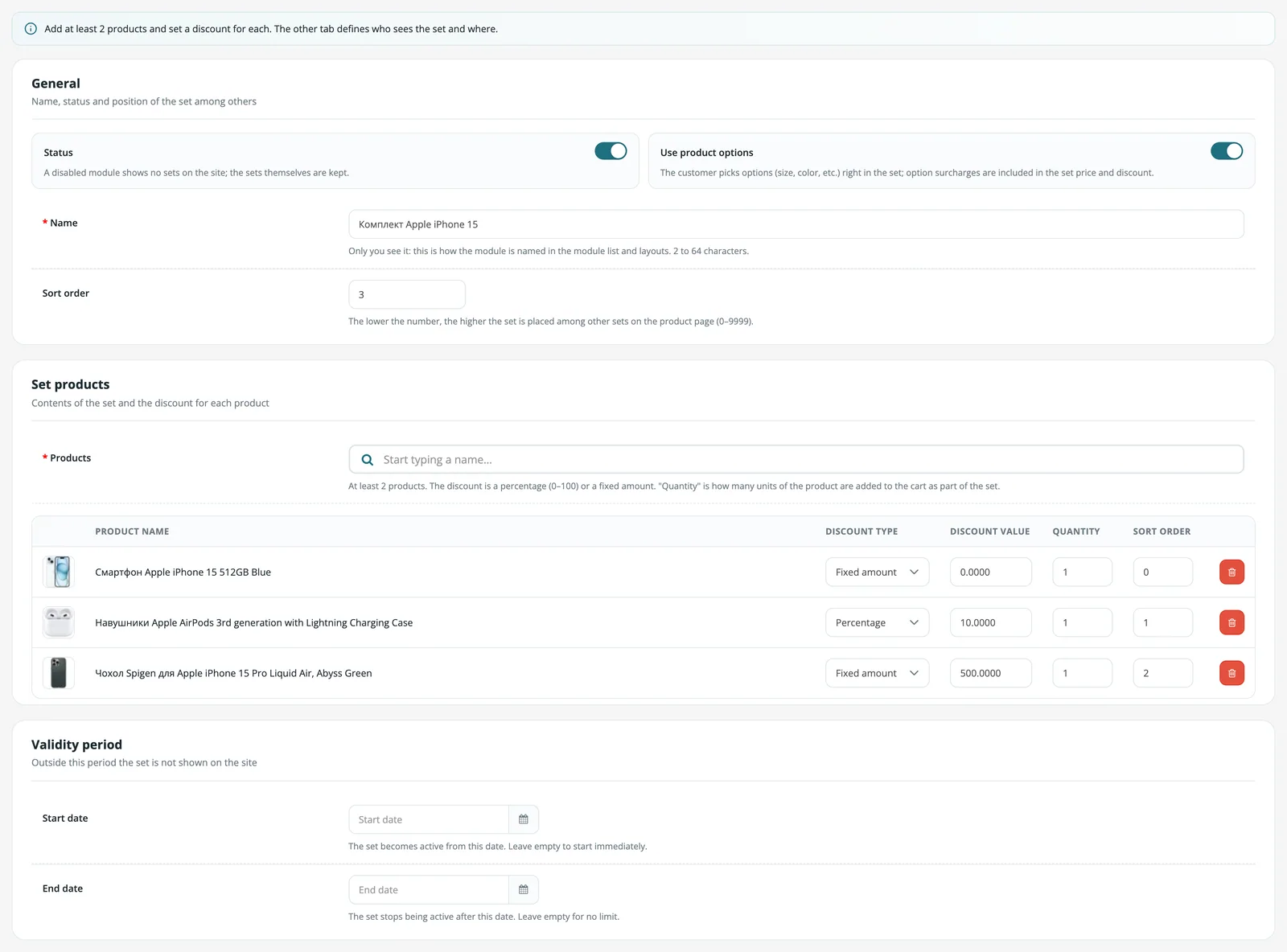The width and height of the screenshot is (1287, 952).
Task: Edit discount value 500.0000 for Spigen case
Action: tap(991, 673)
